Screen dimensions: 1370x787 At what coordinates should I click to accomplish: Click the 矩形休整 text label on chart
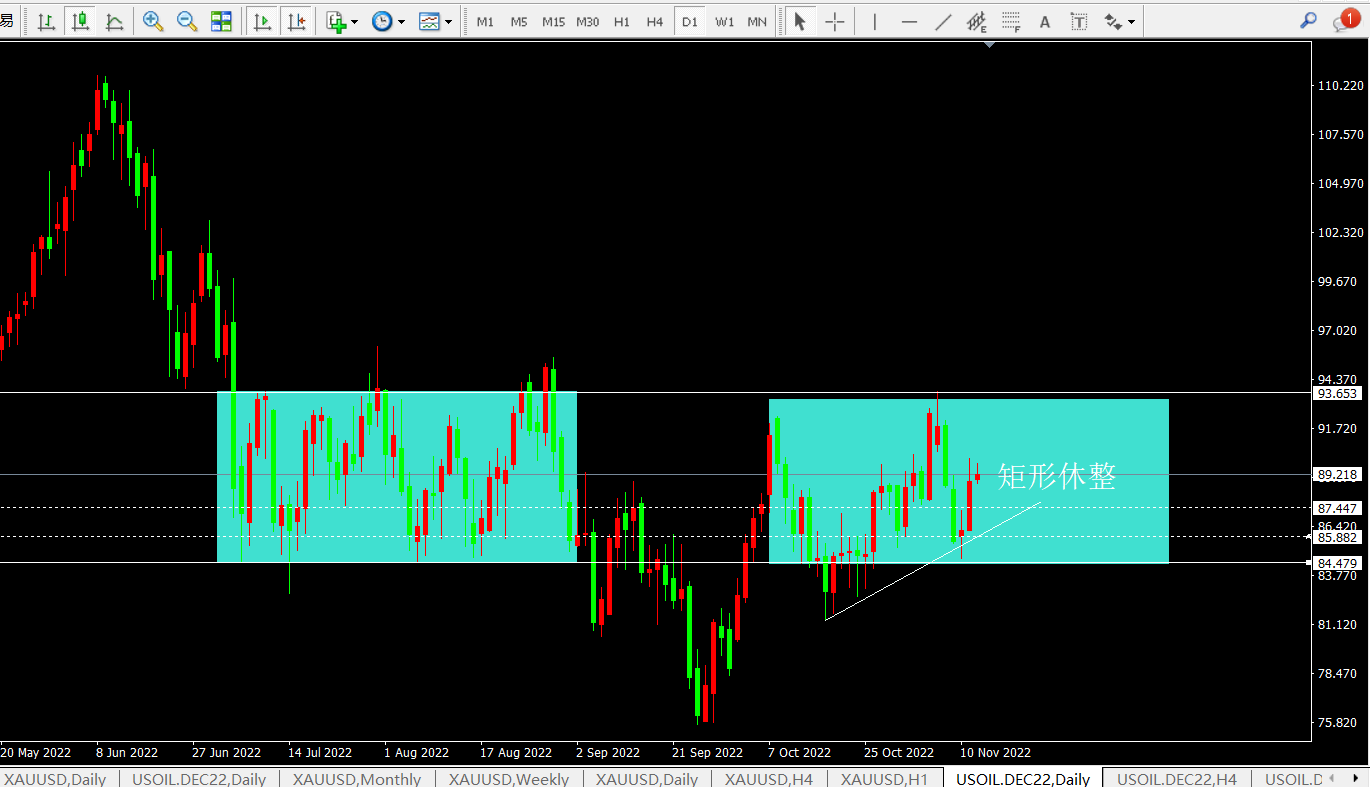(x=1057, y=477)
